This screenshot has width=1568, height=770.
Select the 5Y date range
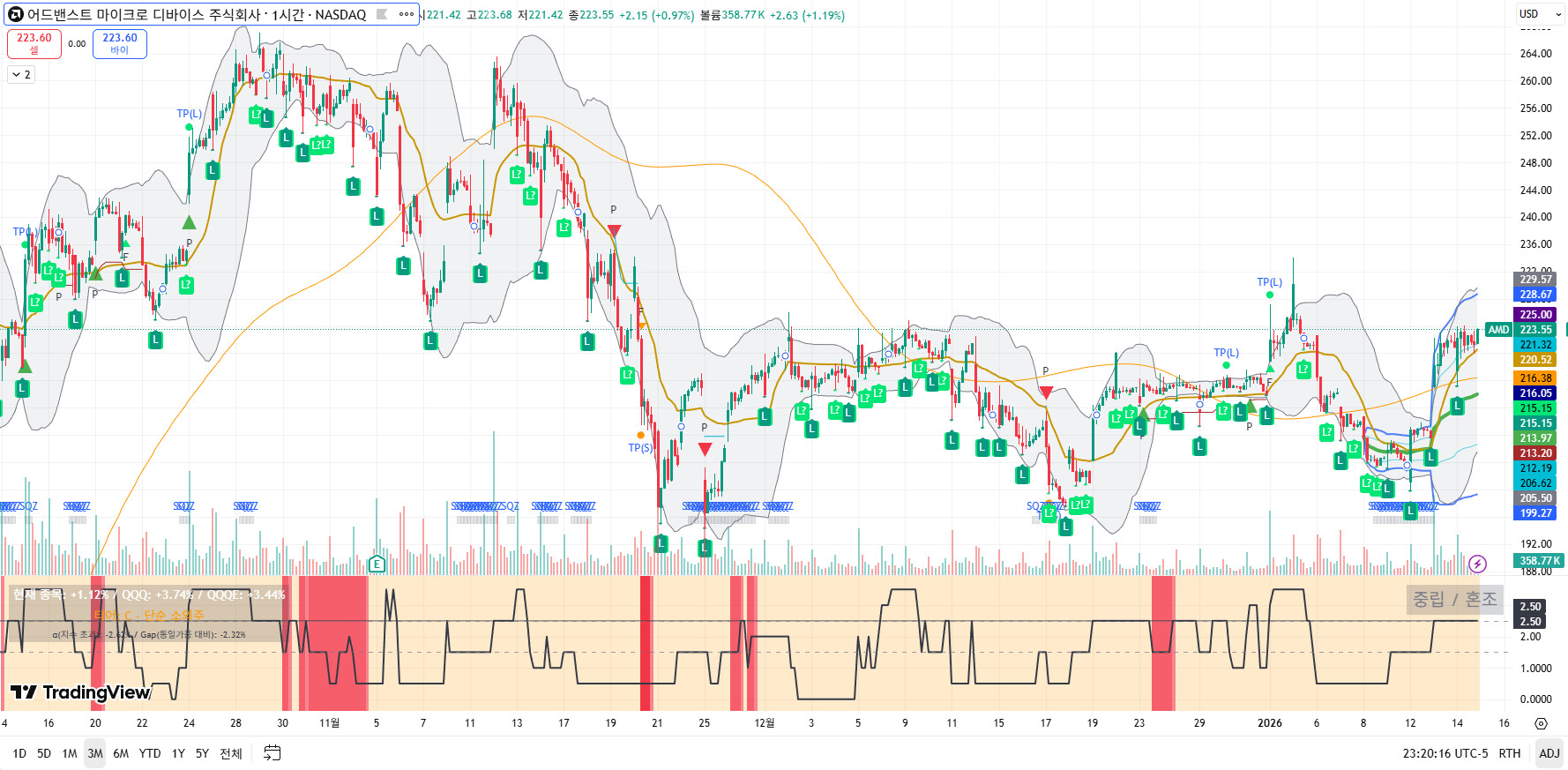coord(202,753)
